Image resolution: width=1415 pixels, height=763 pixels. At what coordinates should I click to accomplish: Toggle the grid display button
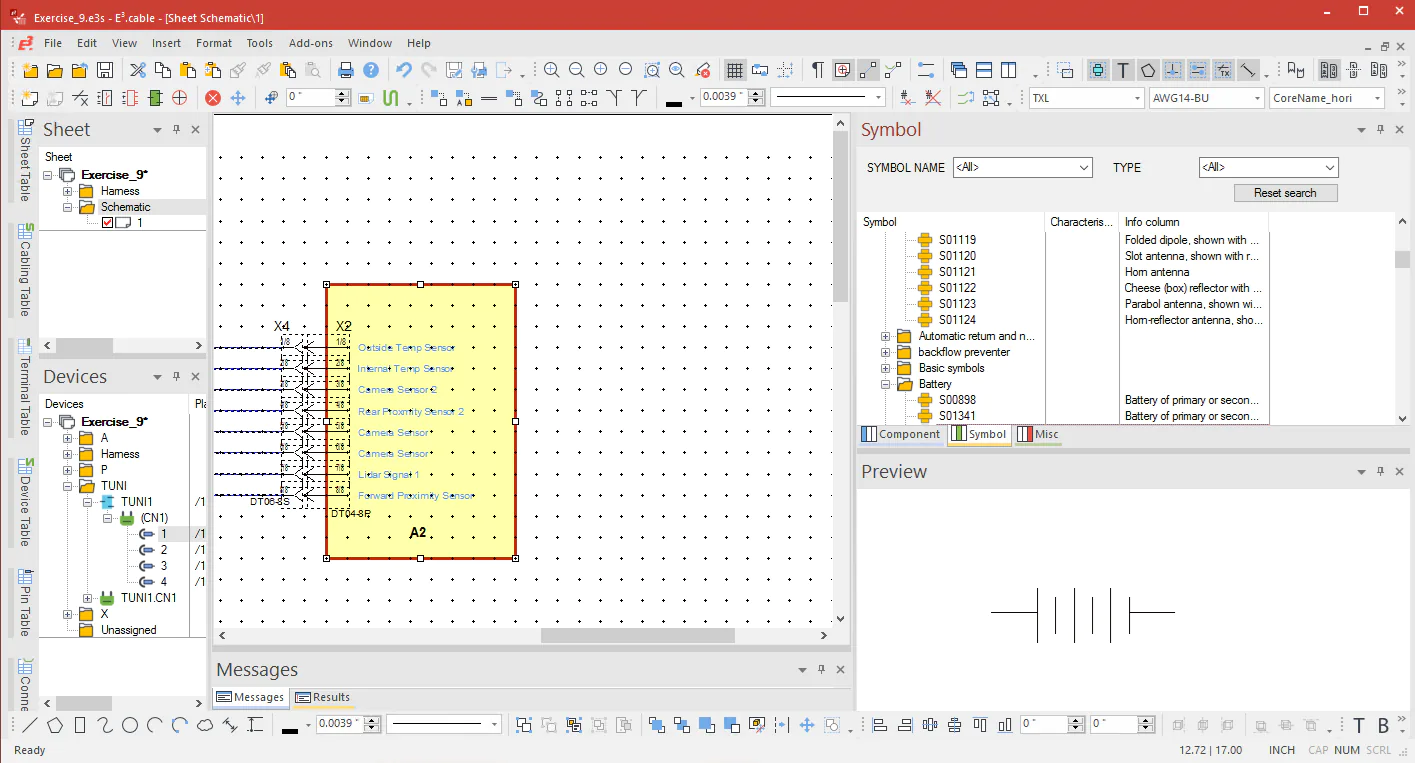pos(735,70)
